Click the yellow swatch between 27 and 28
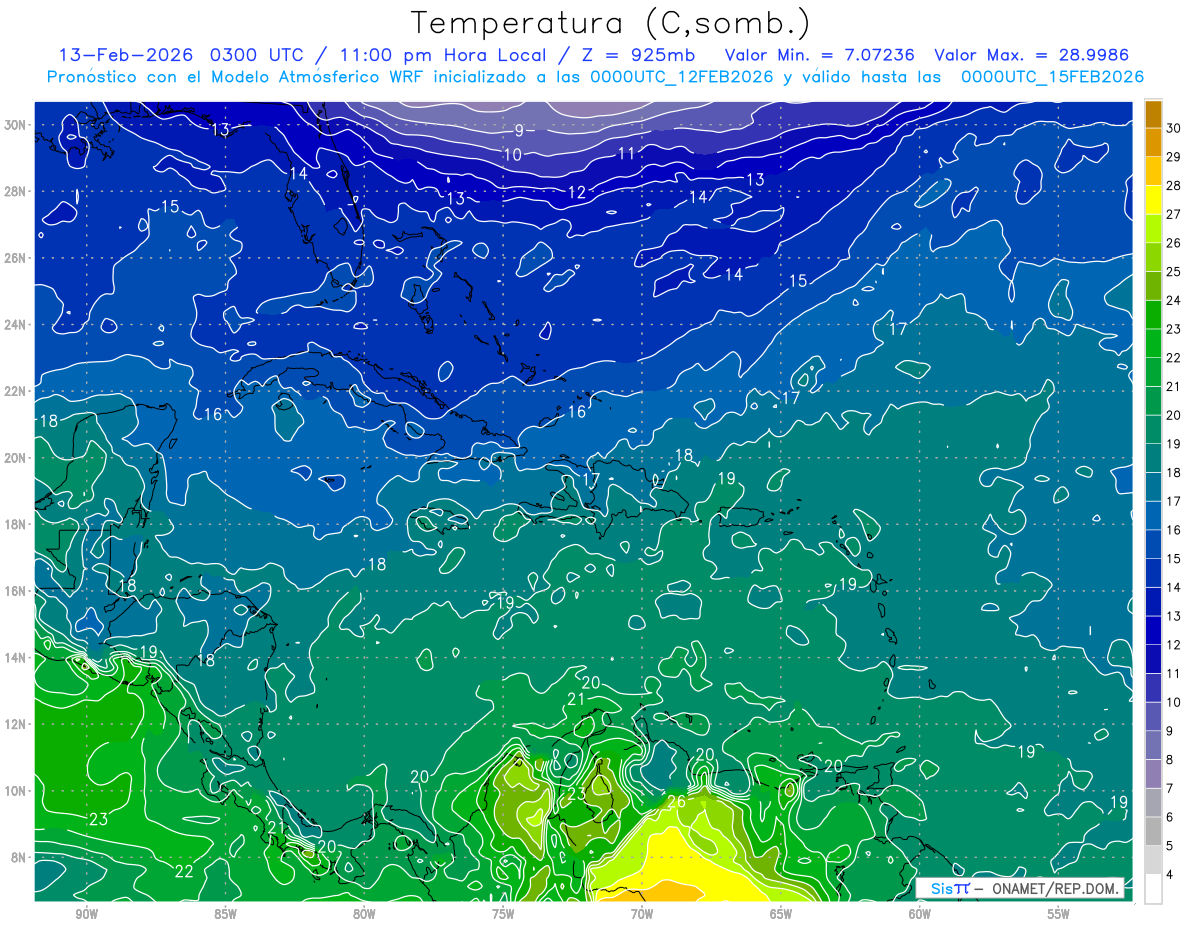The image size is (1200, 927). tap(1153, 200)
